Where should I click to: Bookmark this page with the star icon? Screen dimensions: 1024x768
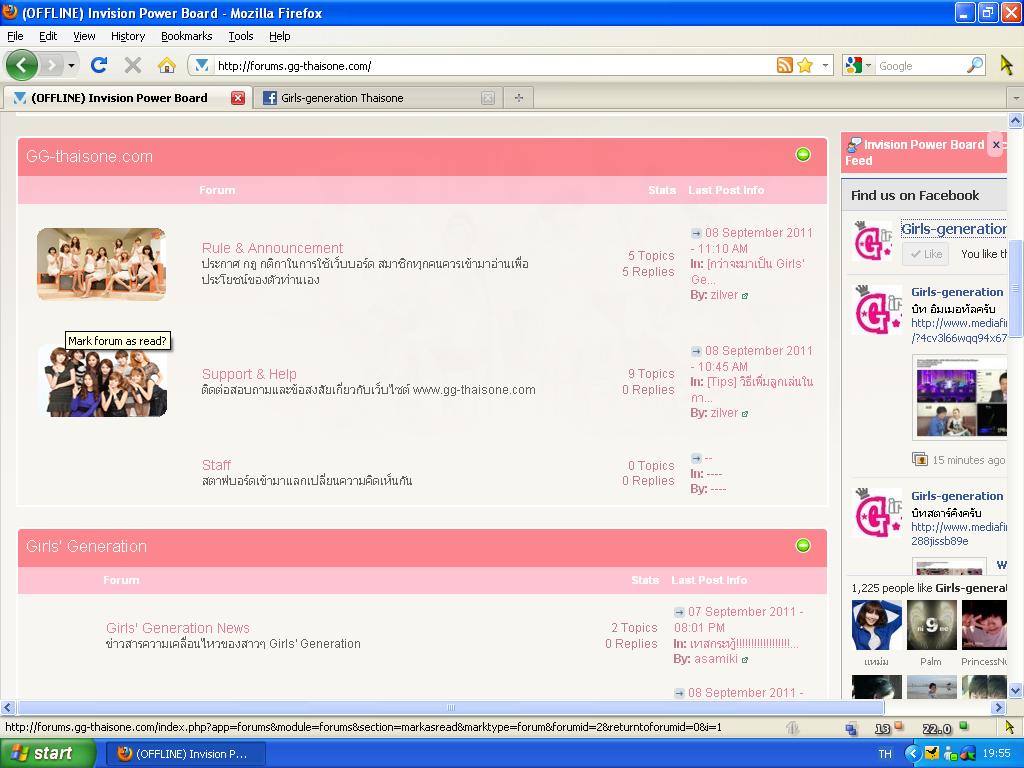pos(805,65)
